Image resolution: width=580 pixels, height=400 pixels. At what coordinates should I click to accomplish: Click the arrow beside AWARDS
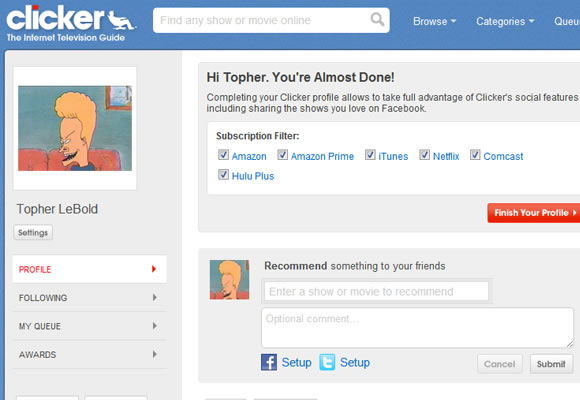pos(155,354)
